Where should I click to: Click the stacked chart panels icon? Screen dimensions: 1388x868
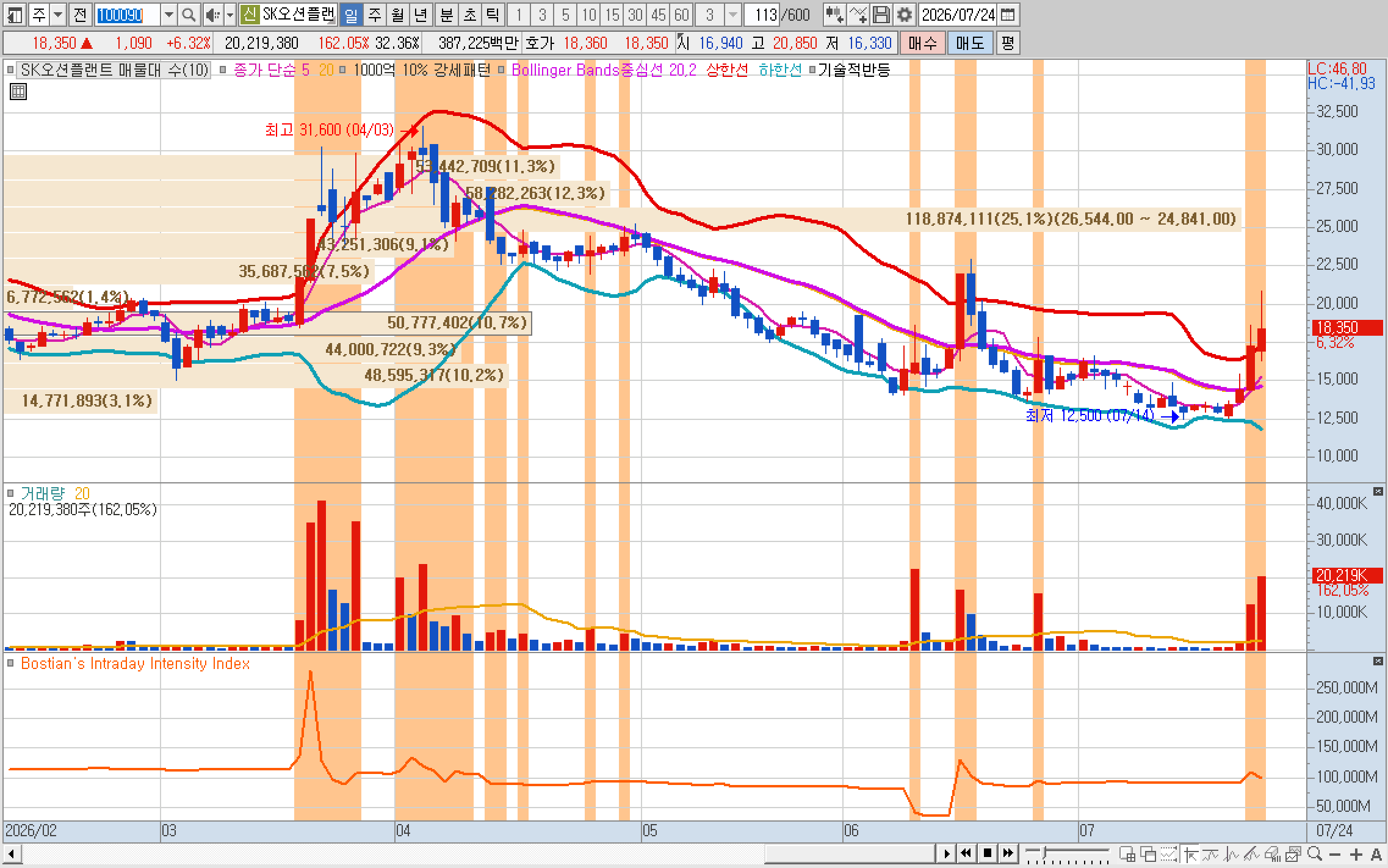coord(1293,853)
